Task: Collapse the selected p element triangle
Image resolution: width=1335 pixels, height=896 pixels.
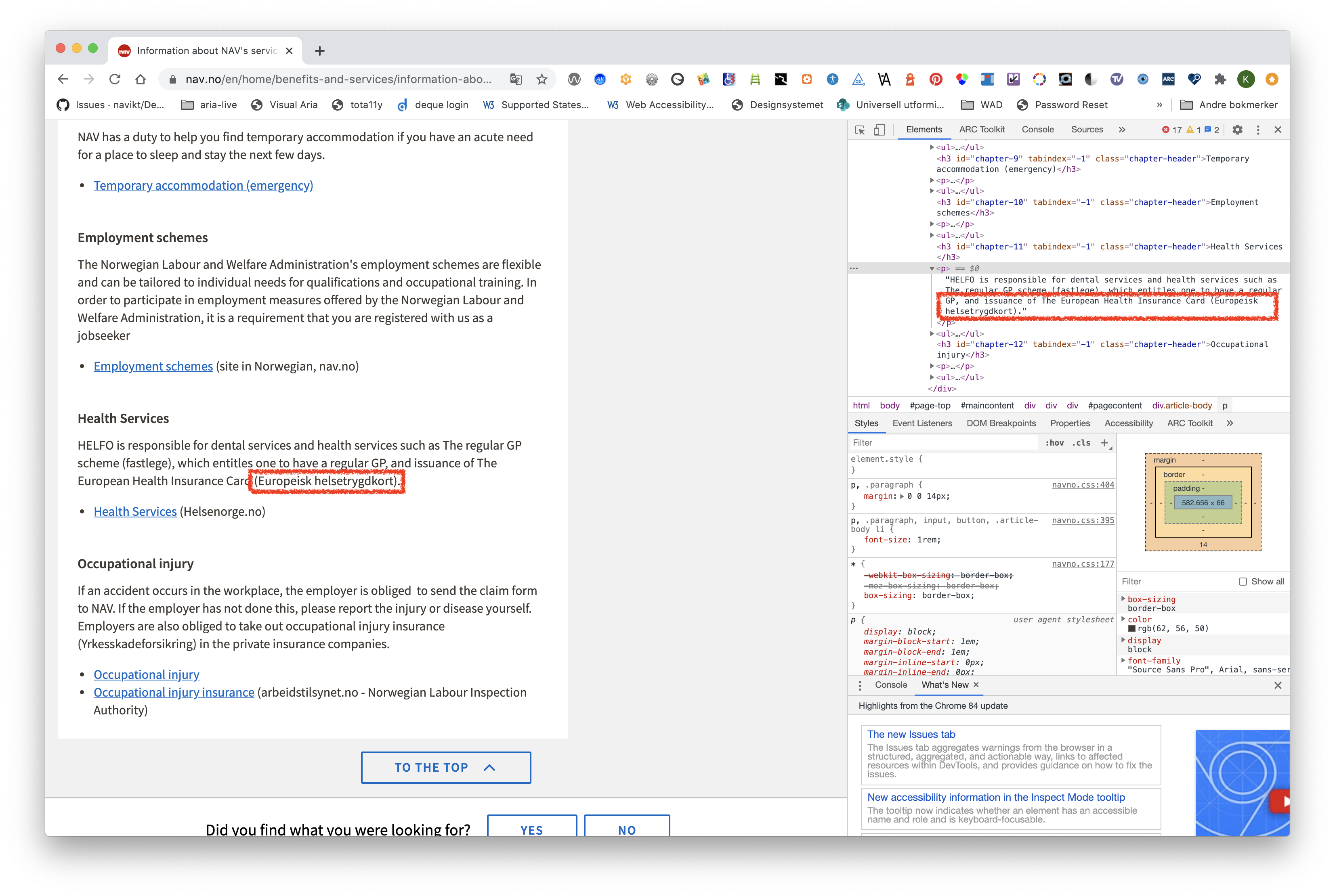Action: (931, 268)
